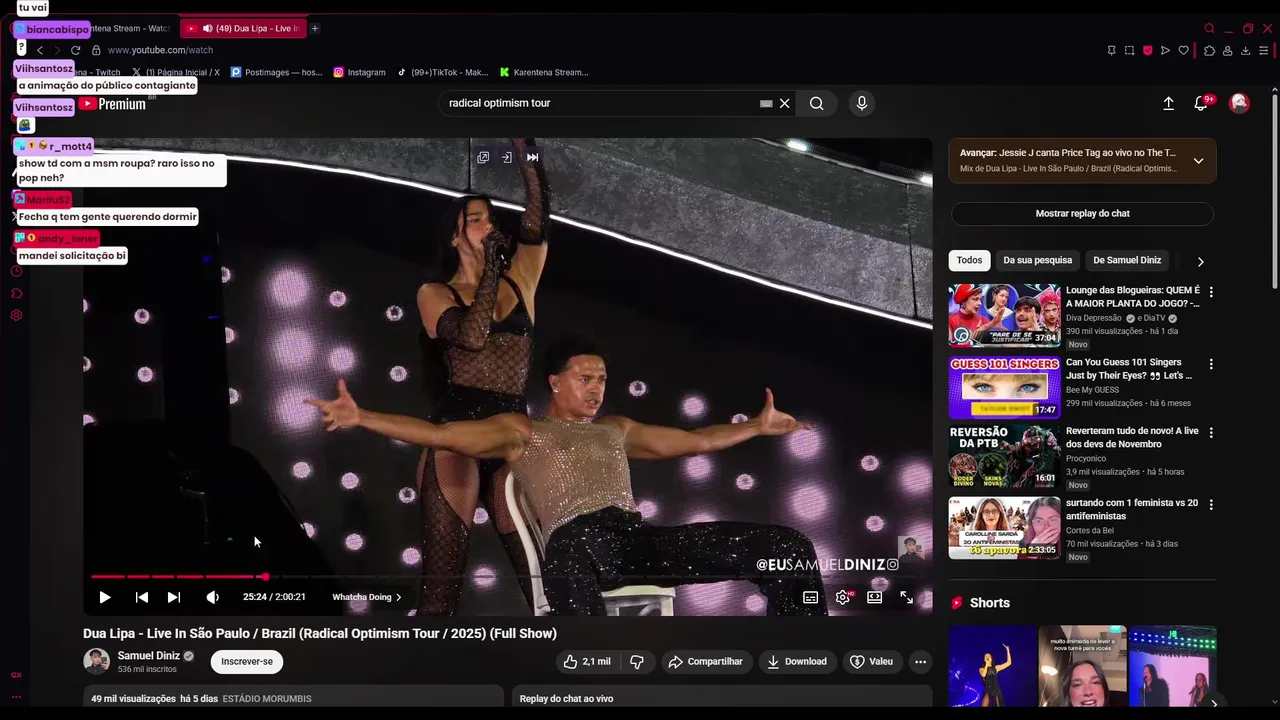Viewport: 1280px width, 720px height.
Task: Open 'surtando com 1 feminista vs 20' title
Action: pyautogui.click(x=1131, y=509)
